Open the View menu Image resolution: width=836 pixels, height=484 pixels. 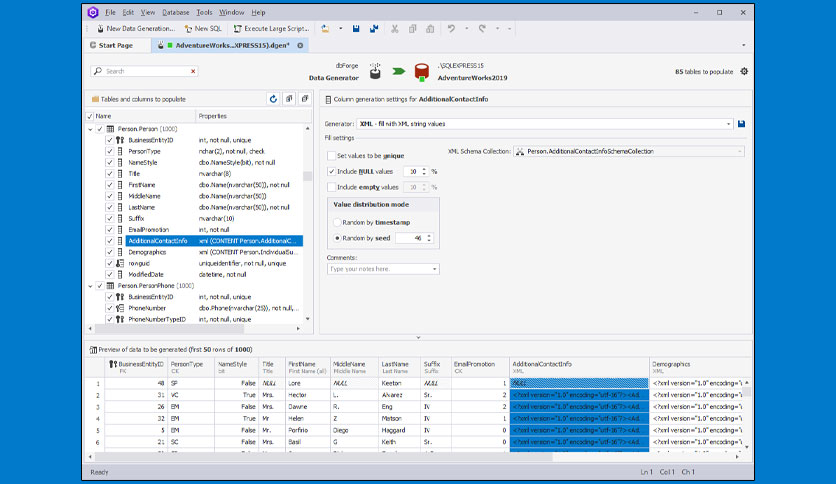148,12
